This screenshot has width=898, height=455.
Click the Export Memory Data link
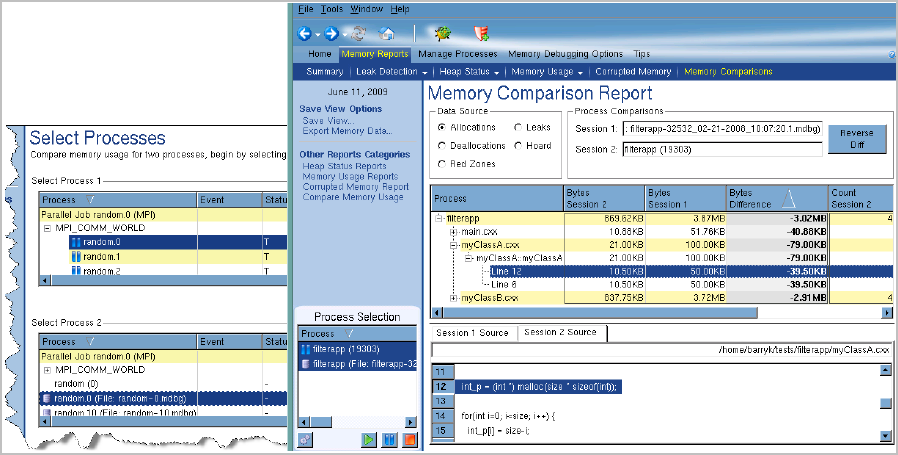347,131
